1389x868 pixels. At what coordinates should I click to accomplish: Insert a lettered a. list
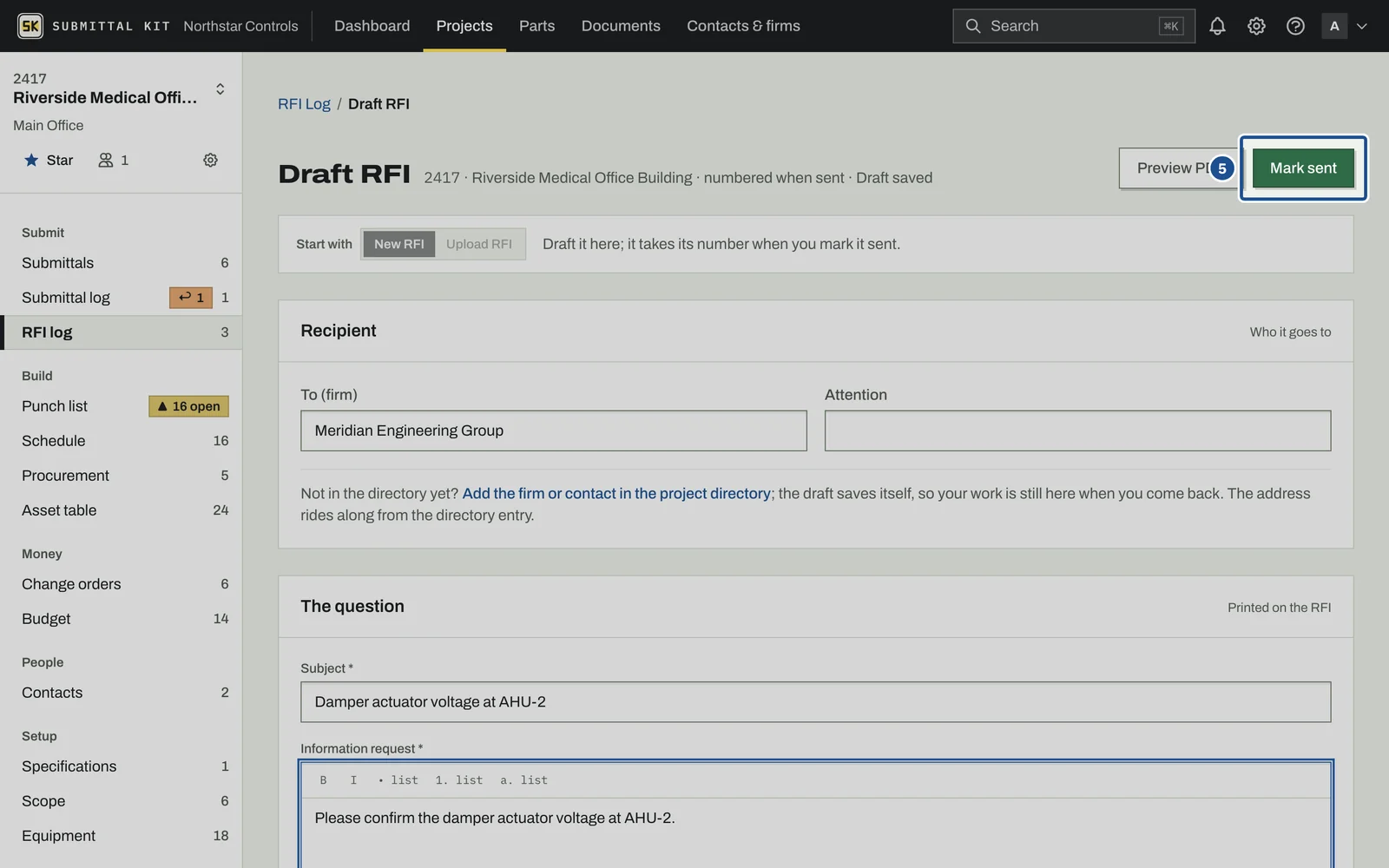[523, 780]
